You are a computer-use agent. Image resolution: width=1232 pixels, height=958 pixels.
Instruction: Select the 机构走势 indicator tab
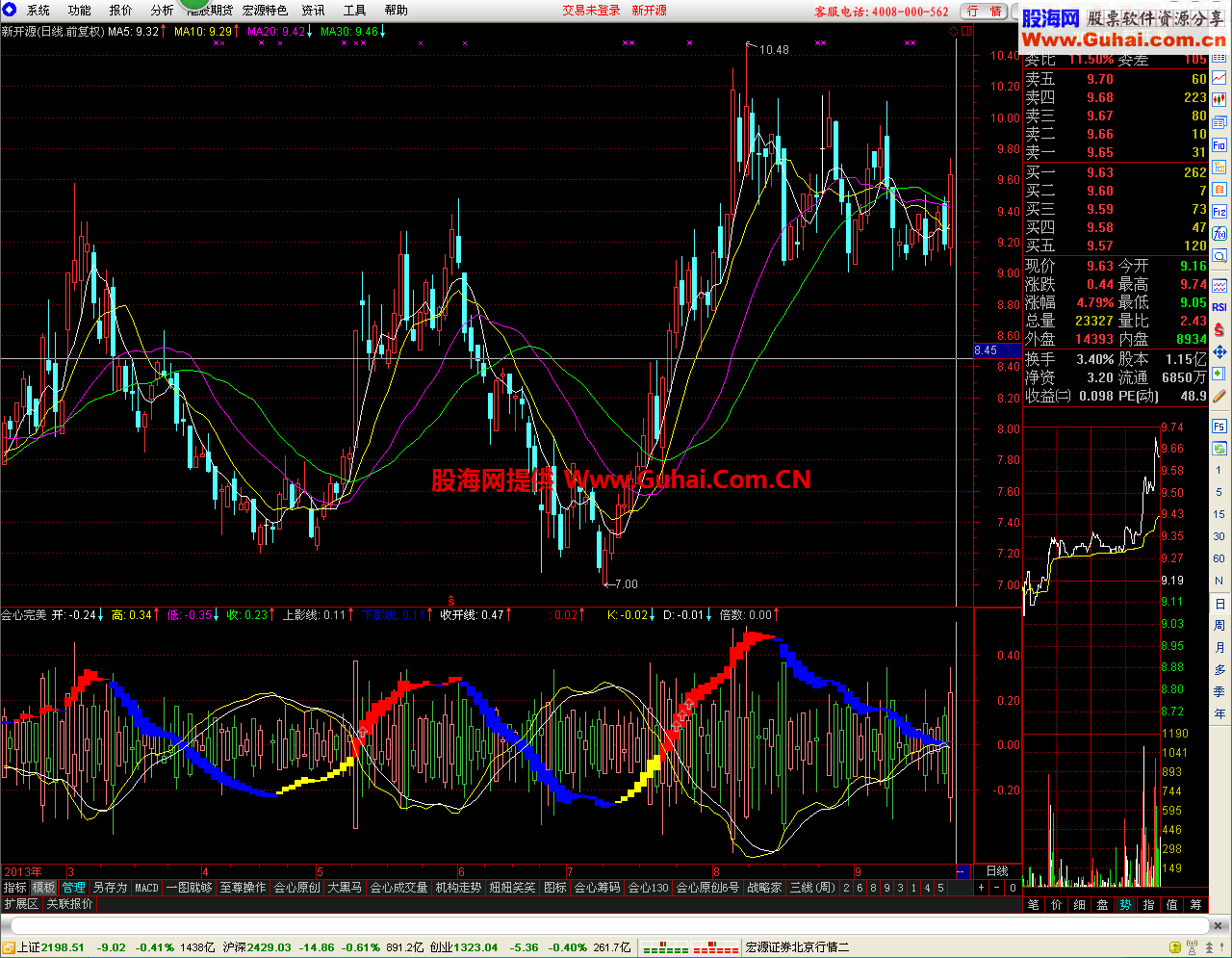(458, 888)
